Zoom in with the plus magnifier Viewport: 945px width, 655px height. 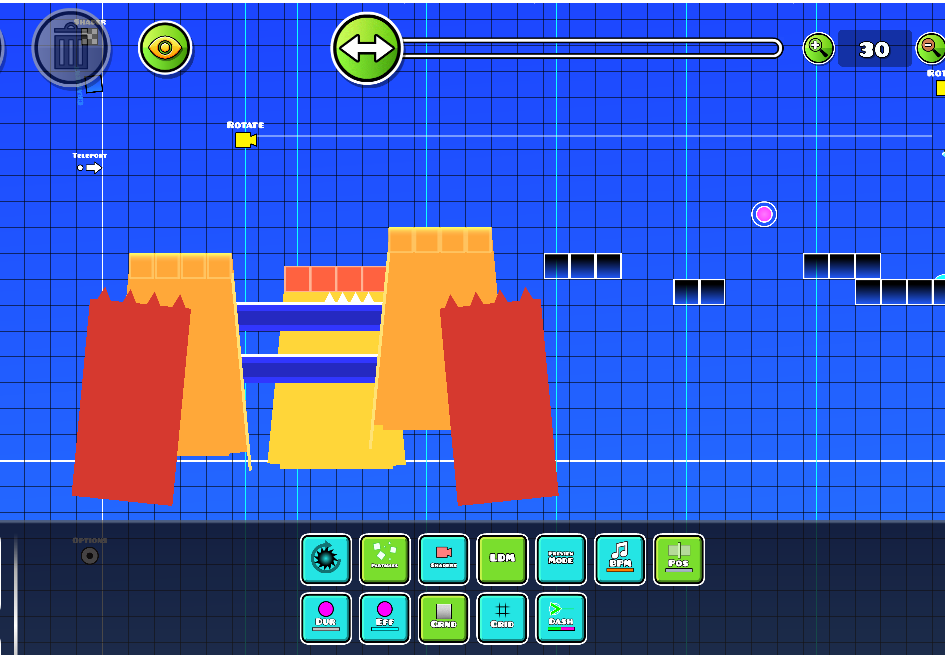818,48
